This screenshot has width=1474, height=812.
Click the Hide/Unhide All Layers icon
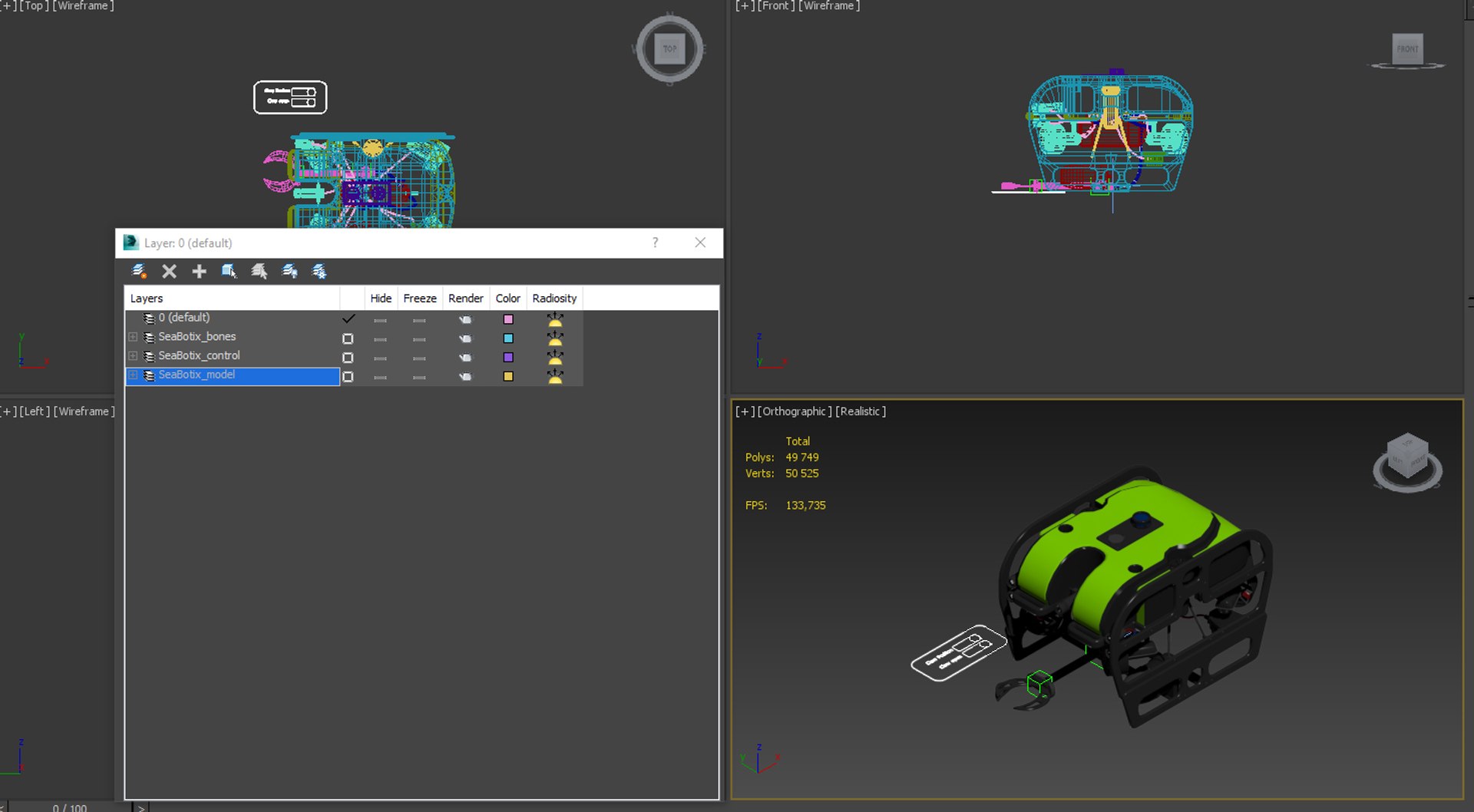click(289, 271)
